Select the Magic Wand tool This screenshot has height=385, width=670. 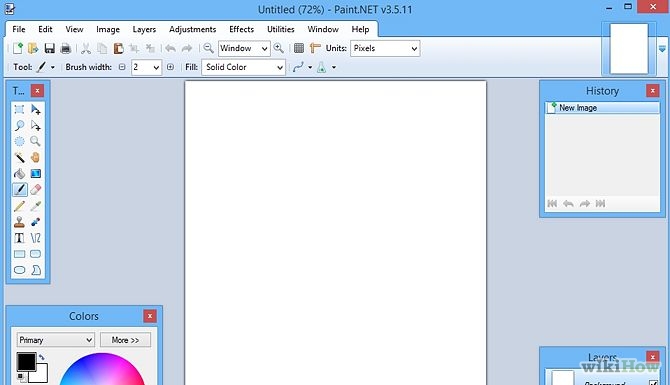coord(19,158)
